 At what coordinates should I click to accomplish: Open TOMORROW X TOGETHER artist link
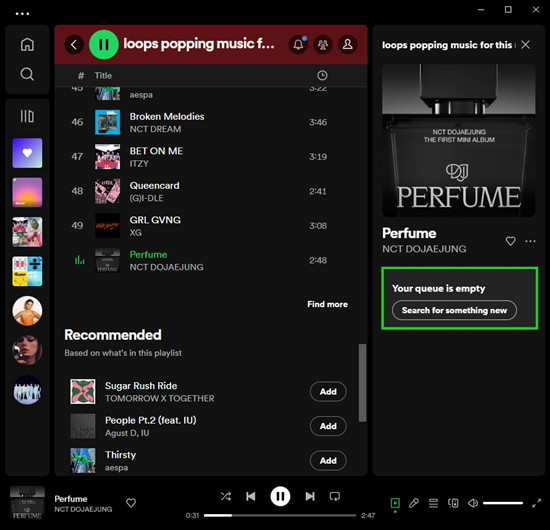tap(160, 398)
